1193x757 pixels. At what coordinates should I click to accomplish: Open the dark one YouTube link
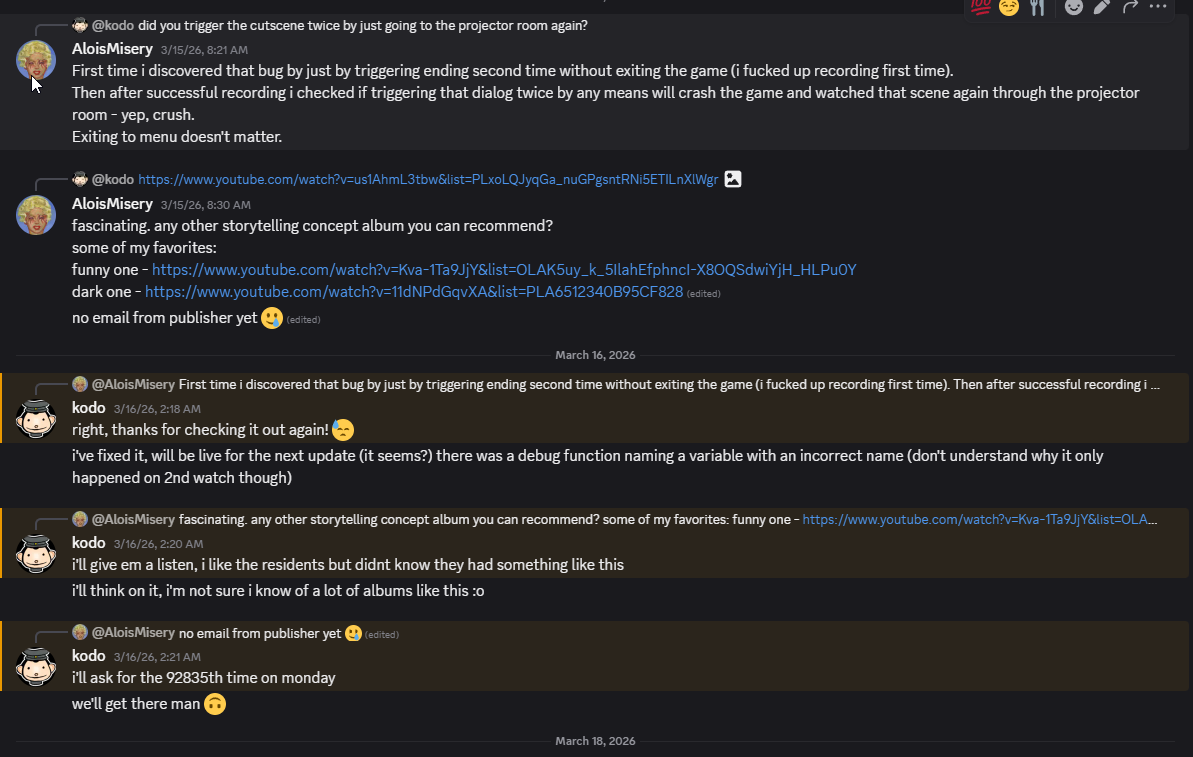pos(414,292)
